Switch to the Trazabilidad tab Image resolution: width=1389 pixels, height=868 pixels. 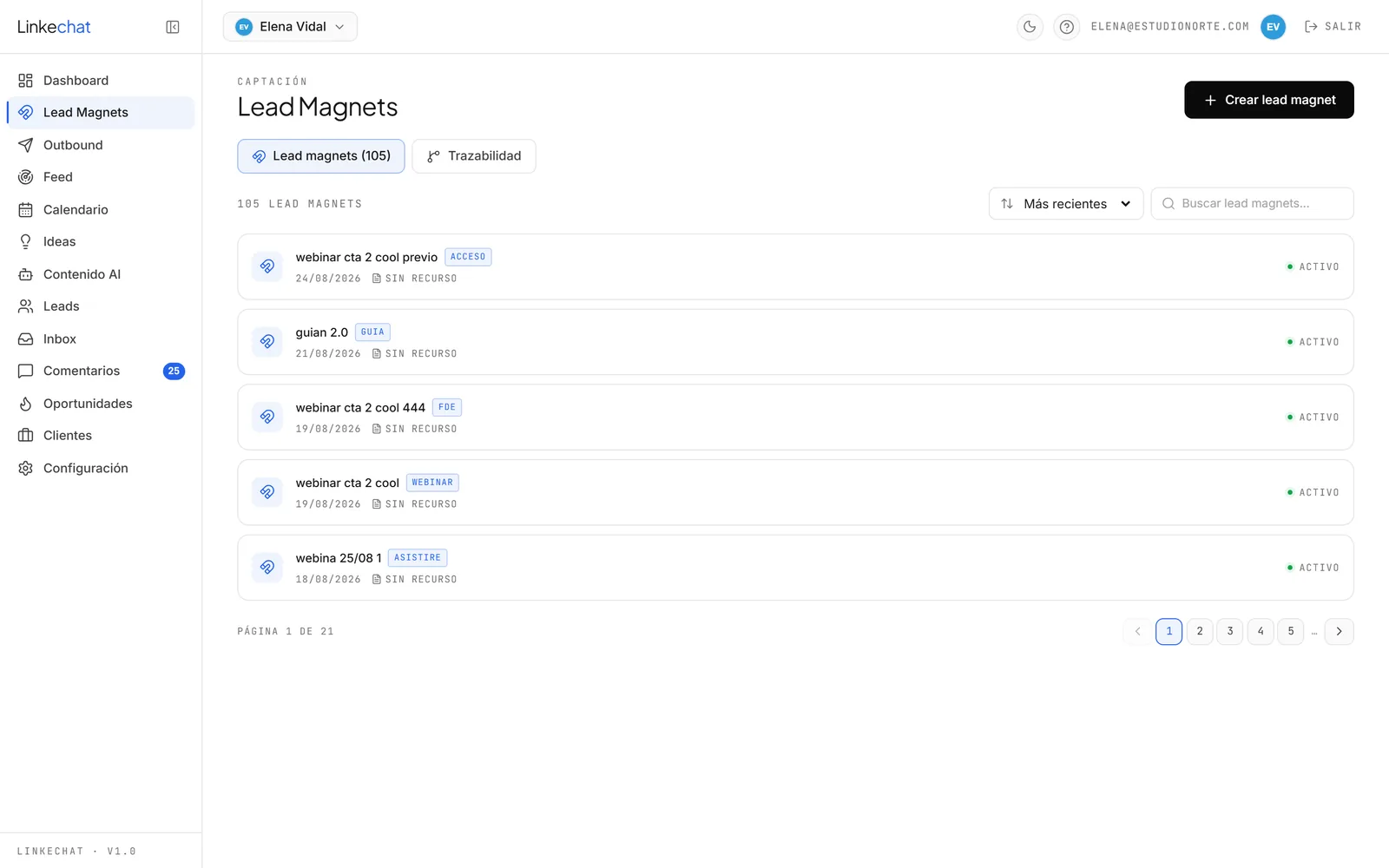pyautogui.click(x=474, y=156)
